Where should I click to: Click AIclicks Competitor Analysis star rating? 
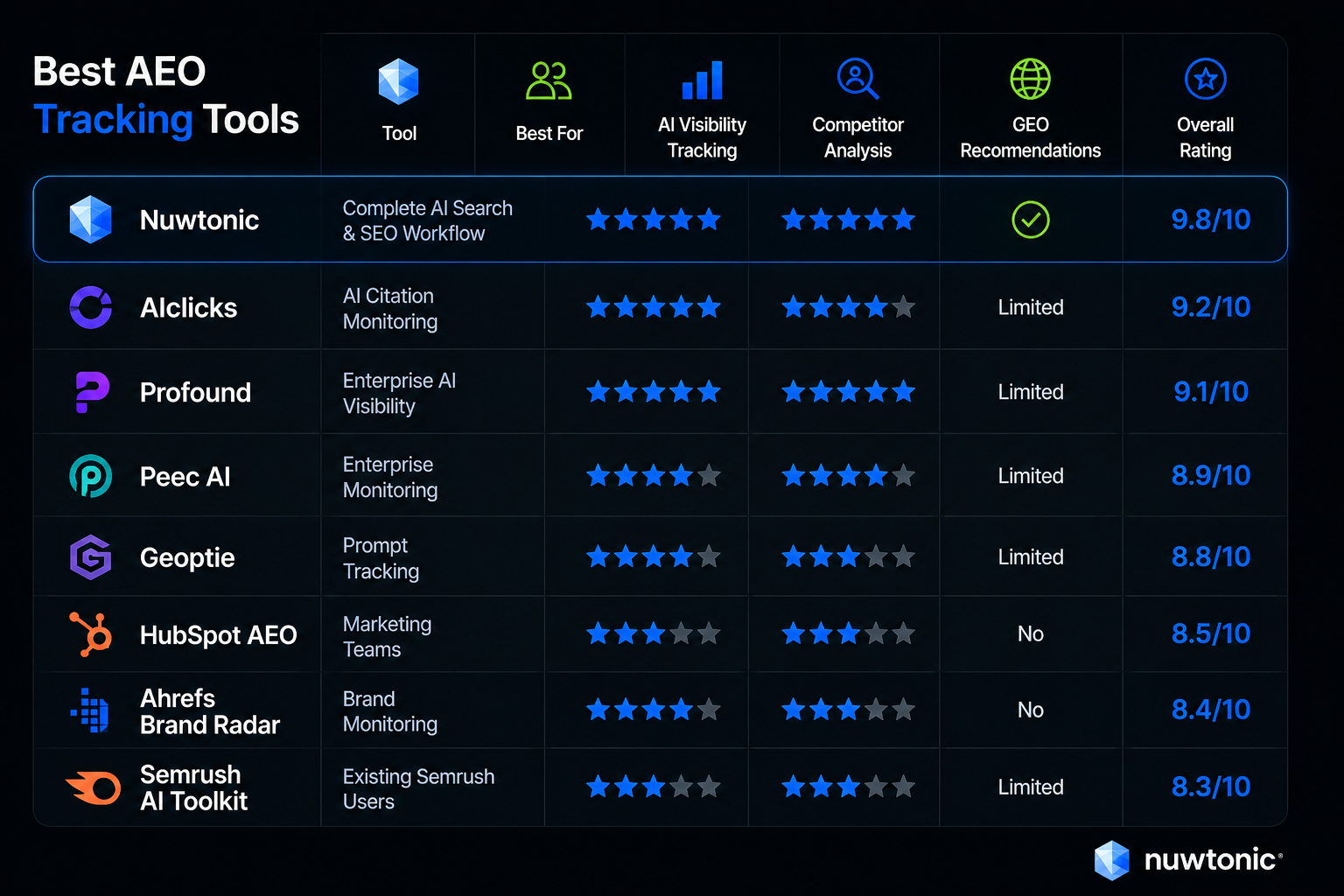click(x=849, y=307)
